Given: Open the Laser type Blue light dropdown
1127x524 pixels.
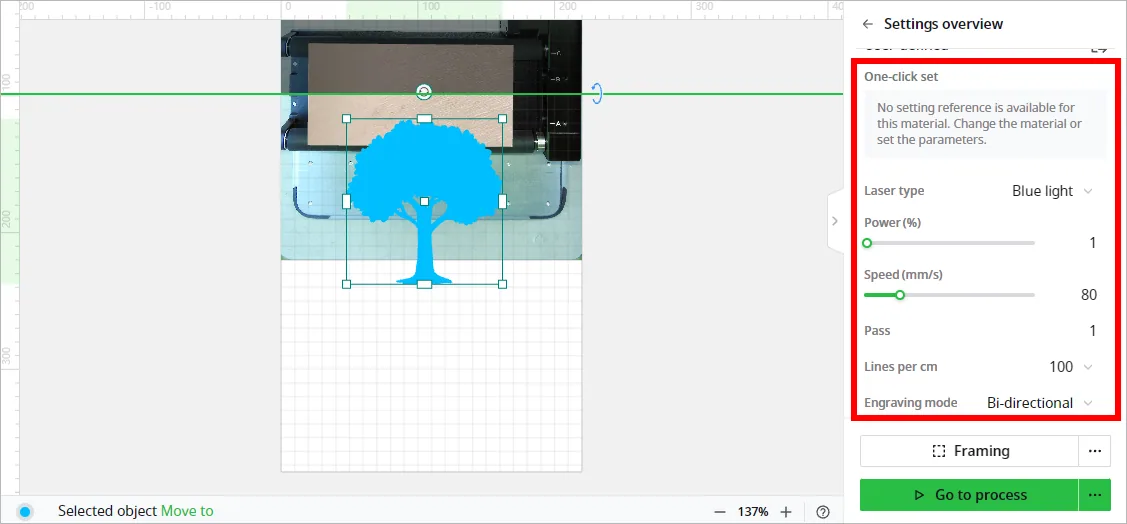Looking at the screenshot, I should [x=1052, y=190].
